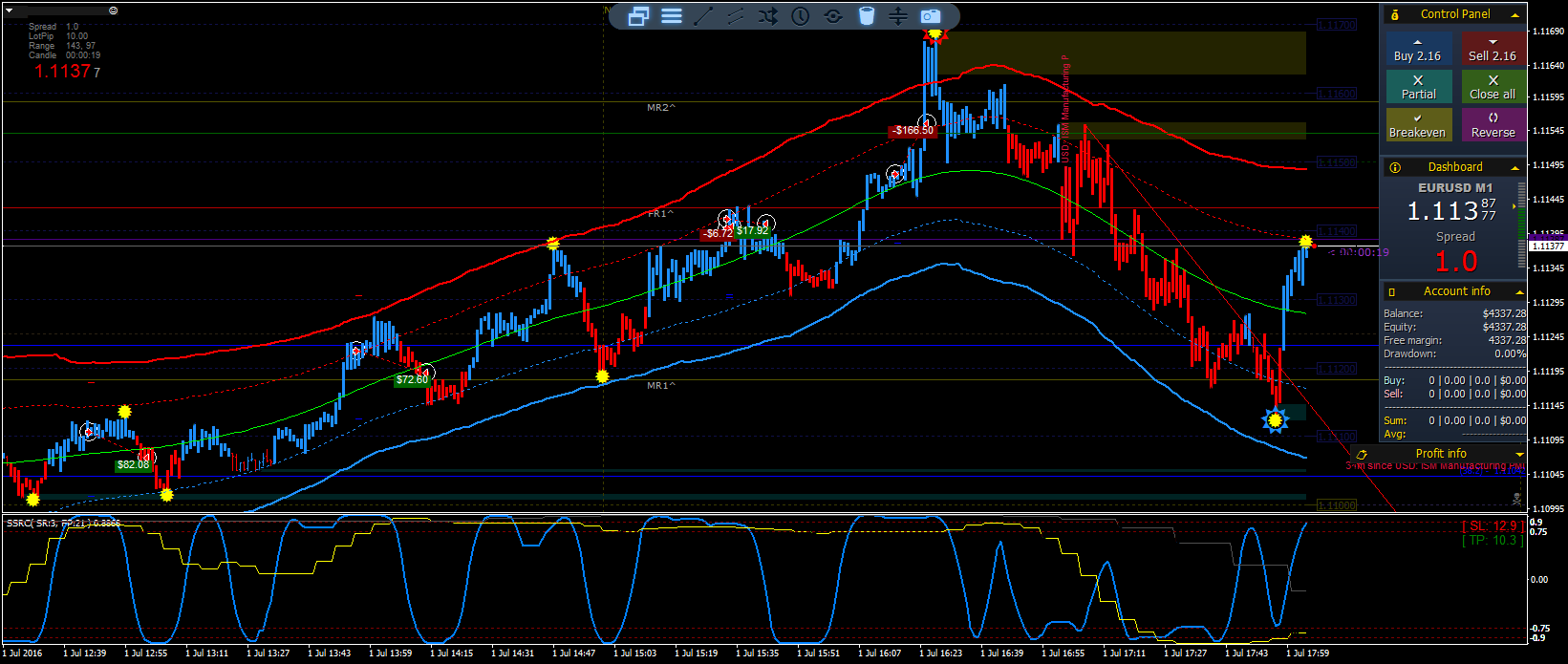Click the -$166.50 trade label
Viewport: 1568px width, 664px height.
(x=913, y=130)
